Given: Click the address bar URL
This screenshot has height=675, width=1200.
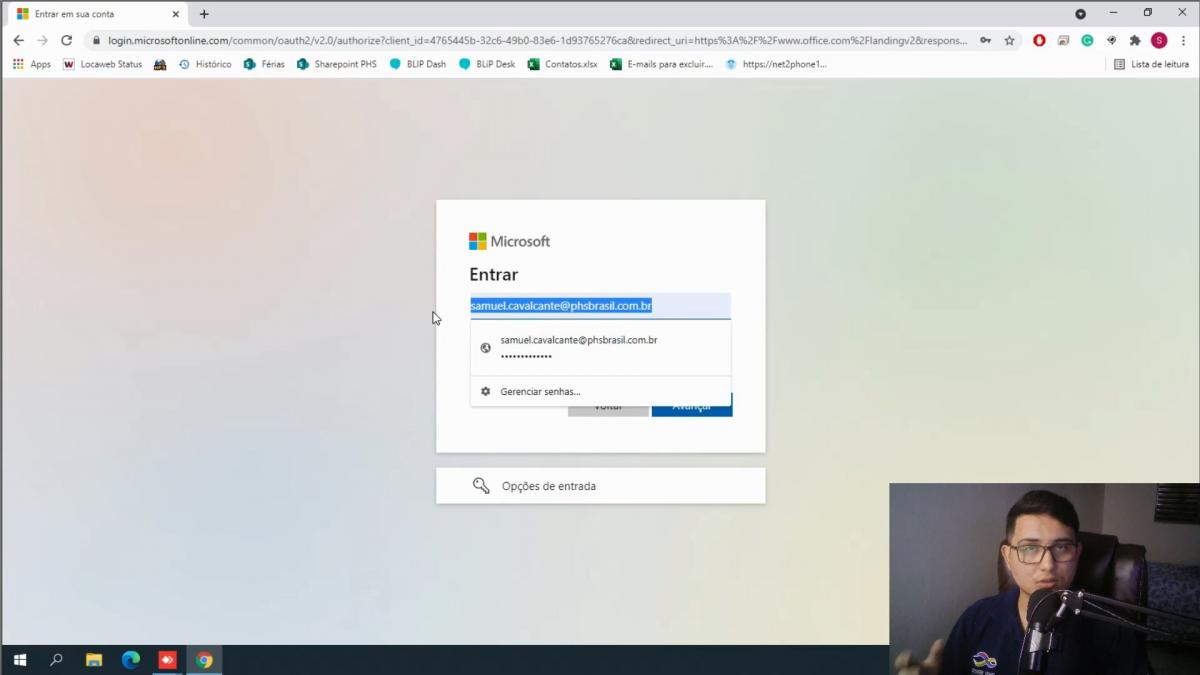Looking at the screenshot, I should 538,41.
